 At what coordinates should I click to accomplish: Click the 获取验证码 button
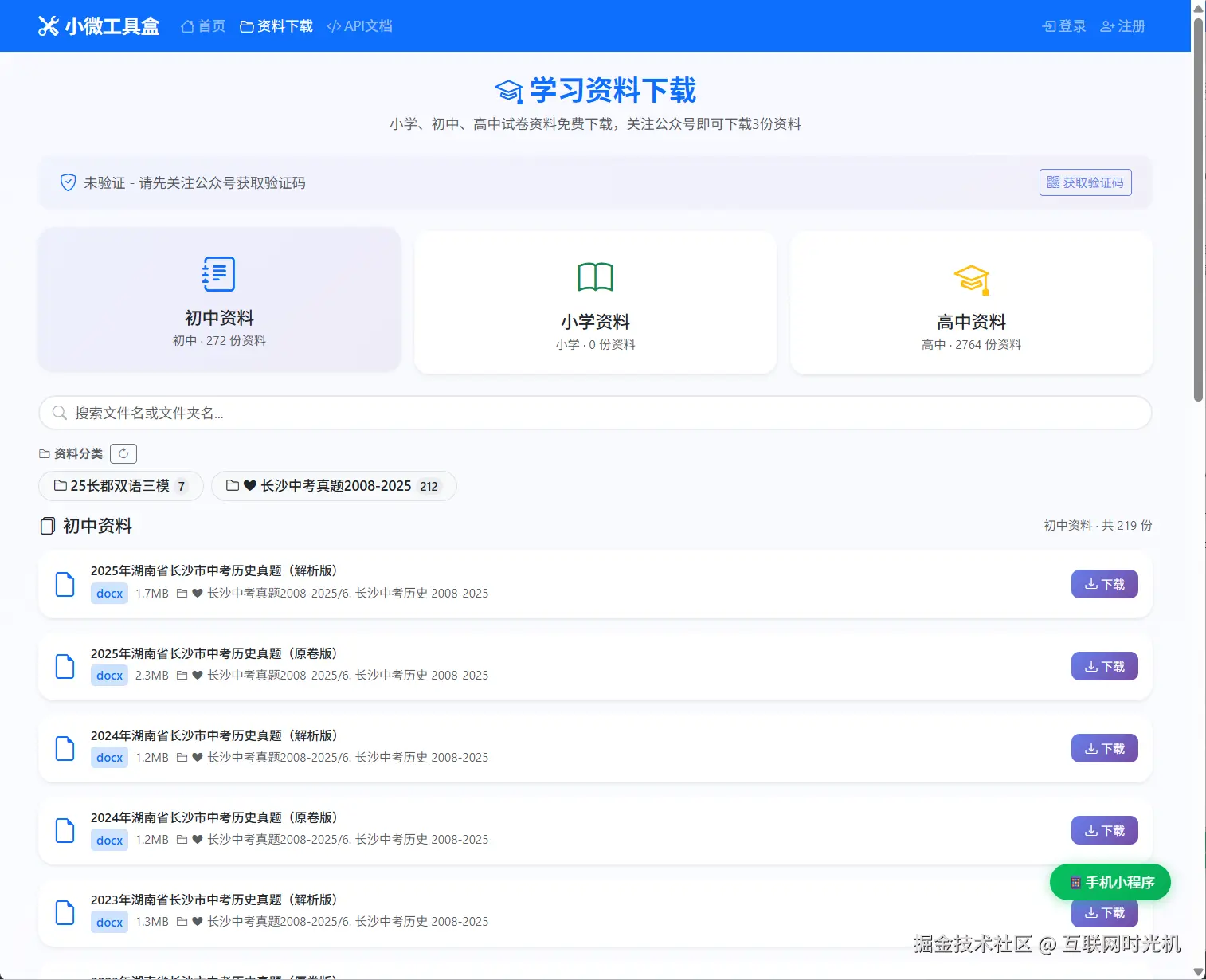(1085, 182)
